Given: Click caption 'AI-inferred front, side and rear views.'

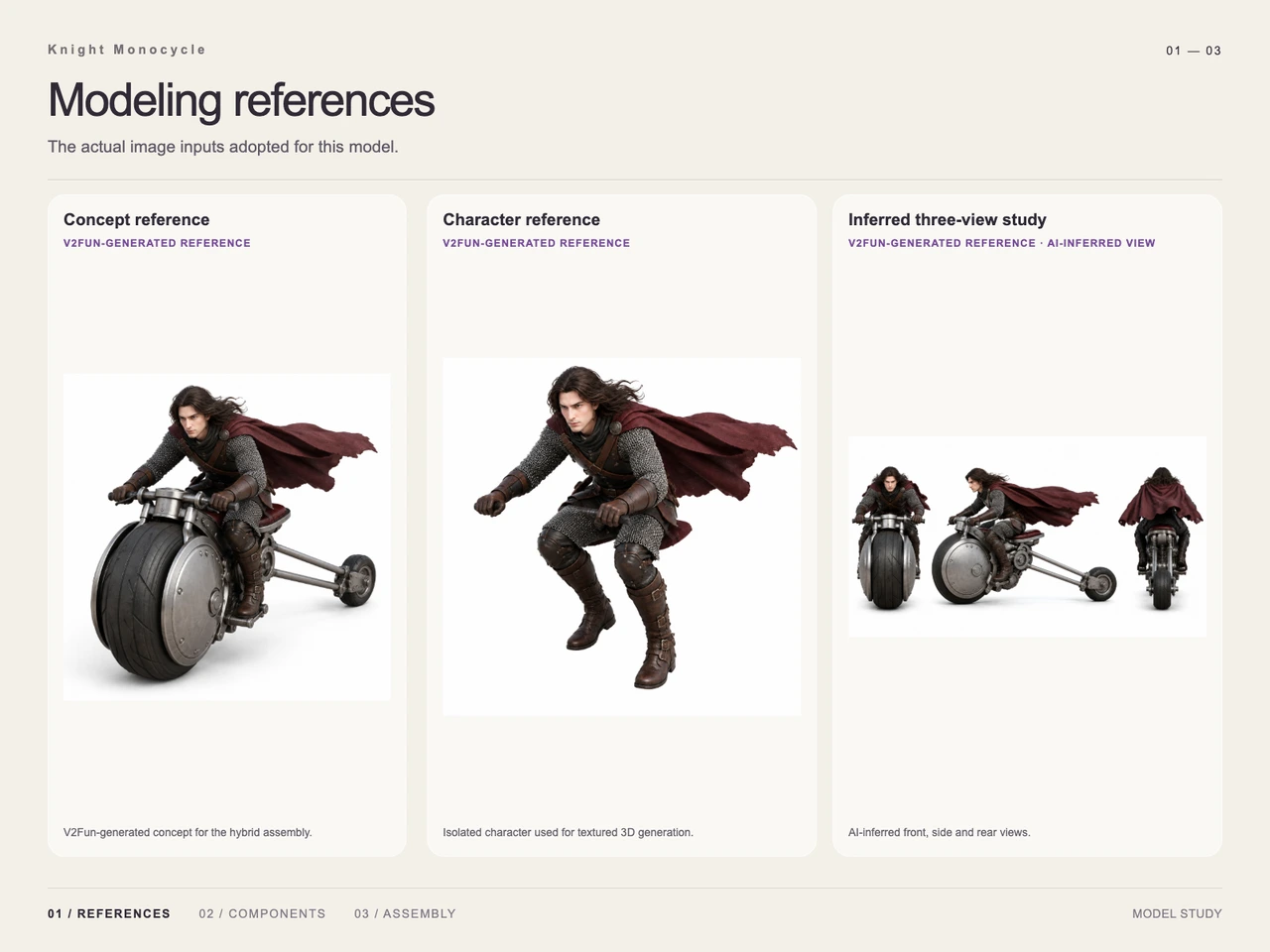Looking at the screenshot, I should point(940,832).
